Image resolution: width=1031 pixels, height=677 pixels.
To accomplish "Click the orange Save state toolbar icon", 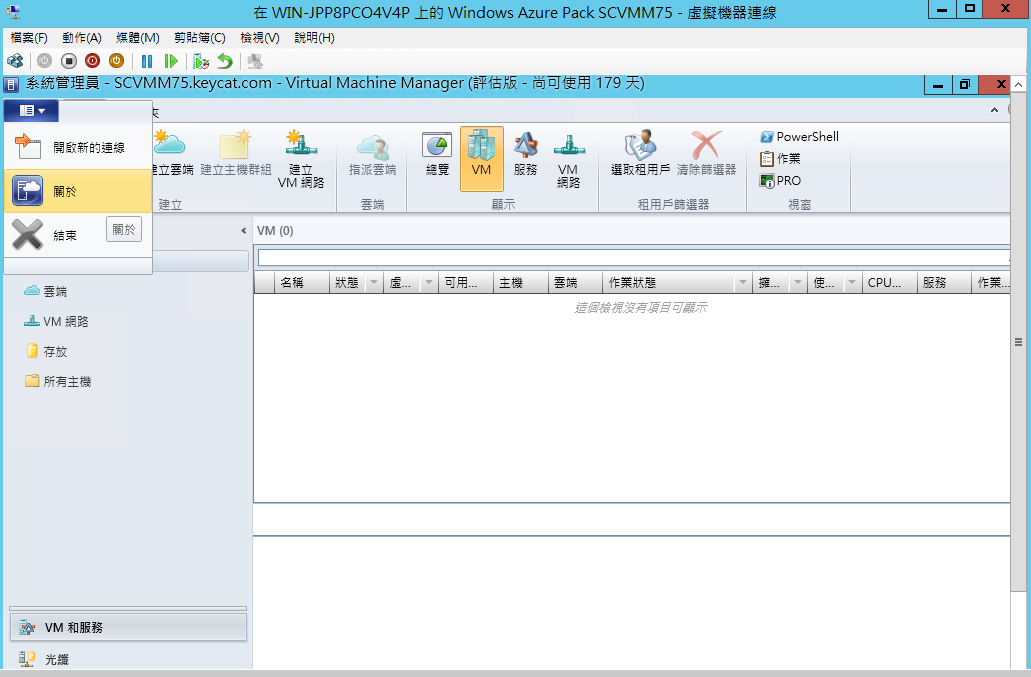I will pyautogui.click(x=116, y=61).
